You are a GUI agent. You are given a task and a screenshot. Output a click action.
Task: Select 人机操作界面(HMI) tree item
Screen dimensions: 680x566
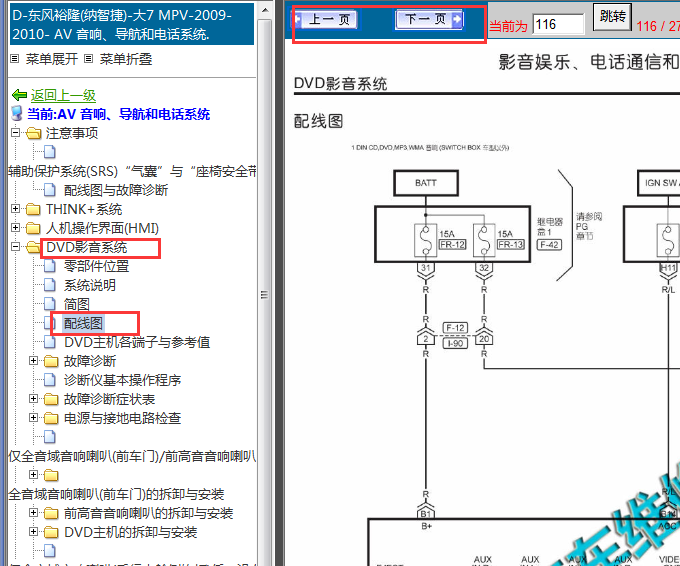(102, 228)
